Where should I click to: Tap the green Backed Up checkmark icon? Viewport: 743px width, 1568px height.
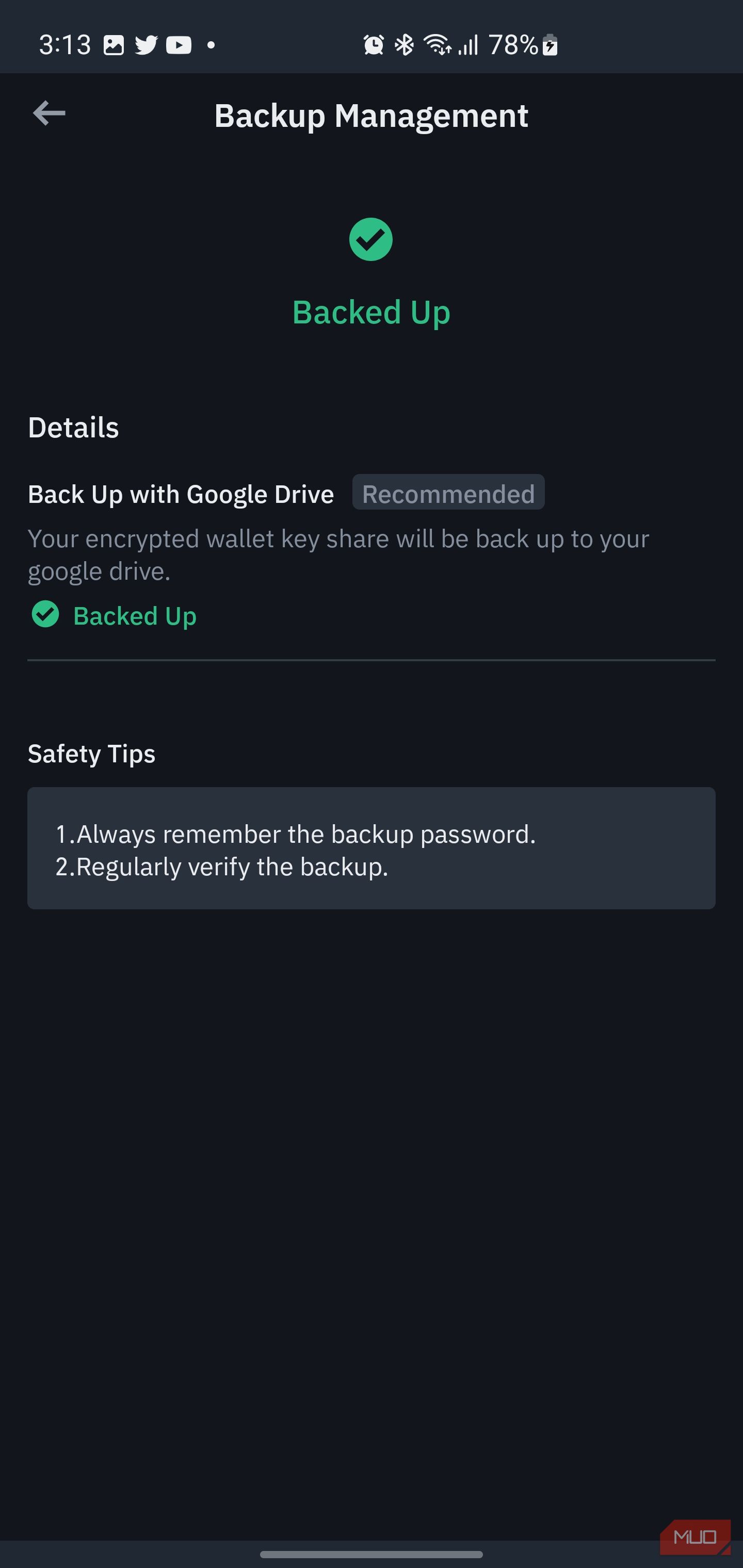(x=372, y=239)
